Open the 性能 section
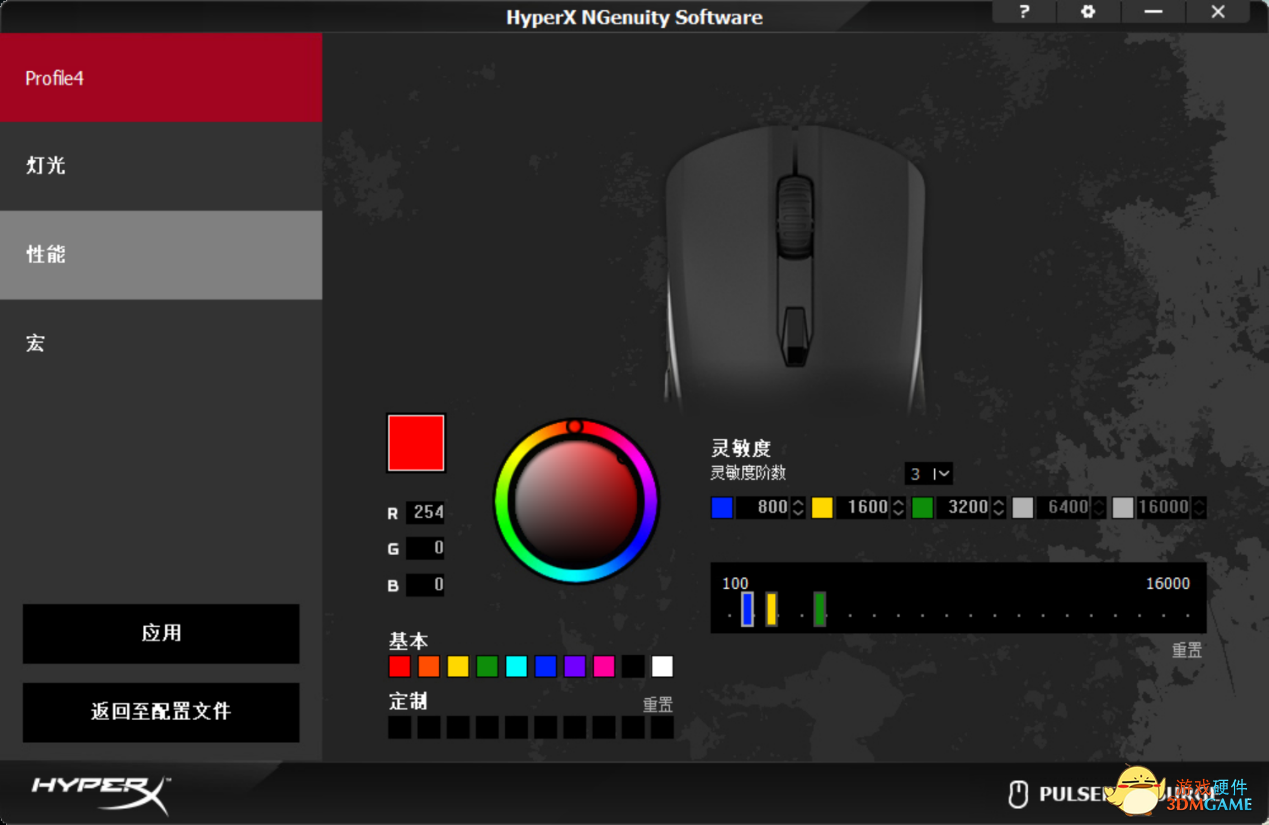Viewport: 1269px width, 825px height. point(161,255)
